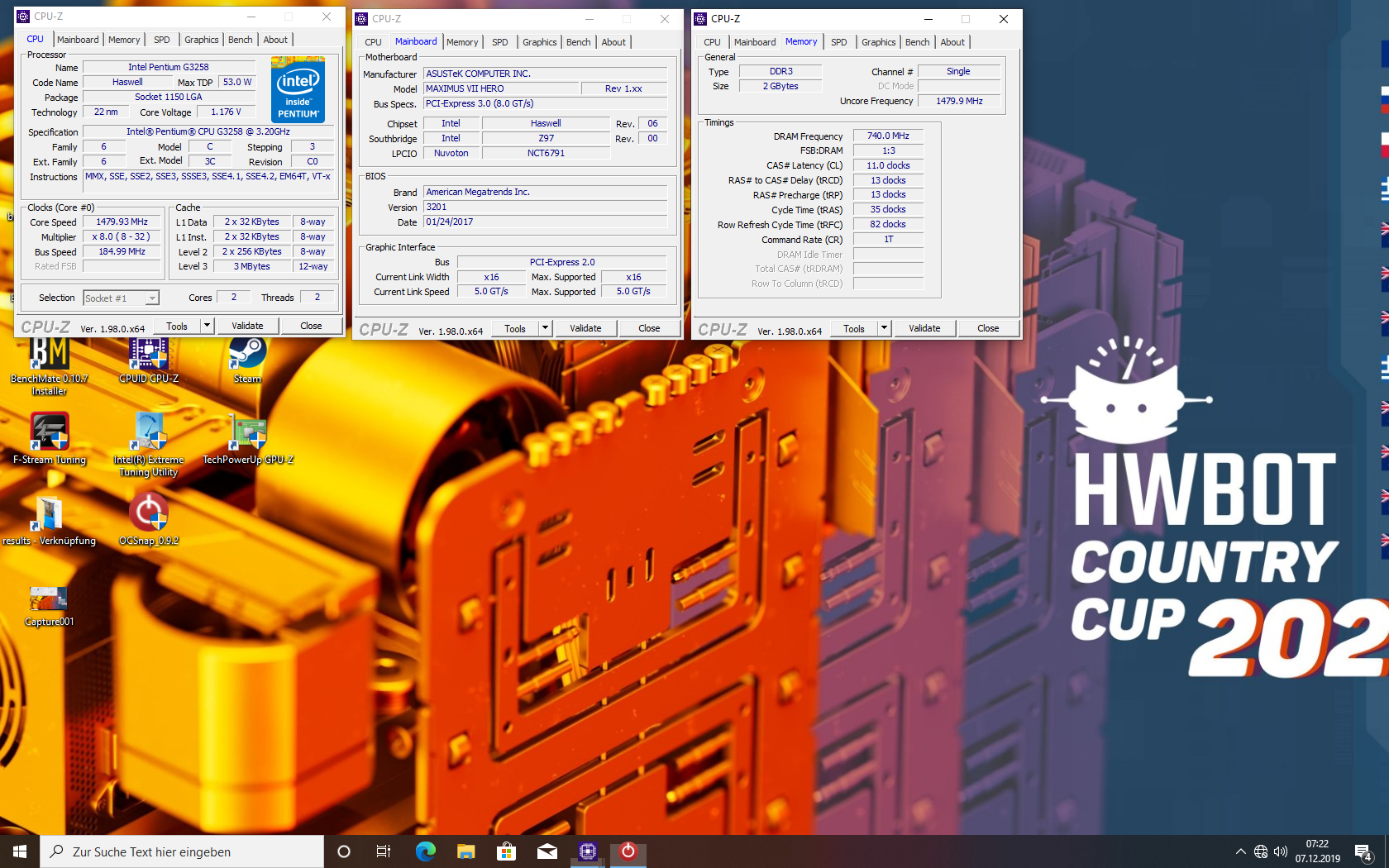This screenshot has width=1389, height=868.
Task: Click BIOS version 3201 field
Action: tap(545, 207)
